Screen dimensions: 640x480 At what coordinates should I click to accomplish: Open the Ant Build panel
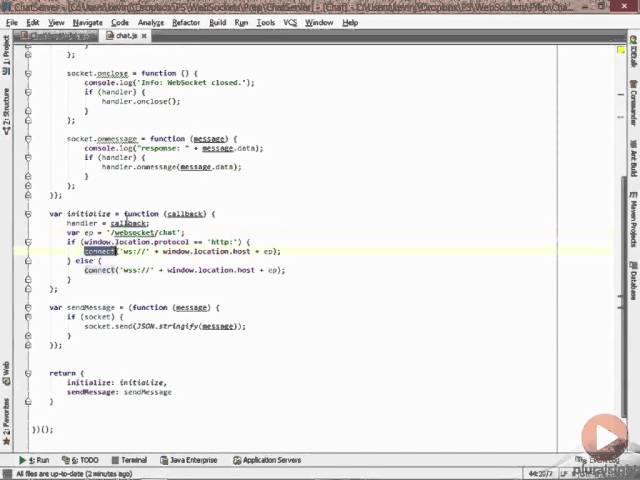(x=633, y=158)
